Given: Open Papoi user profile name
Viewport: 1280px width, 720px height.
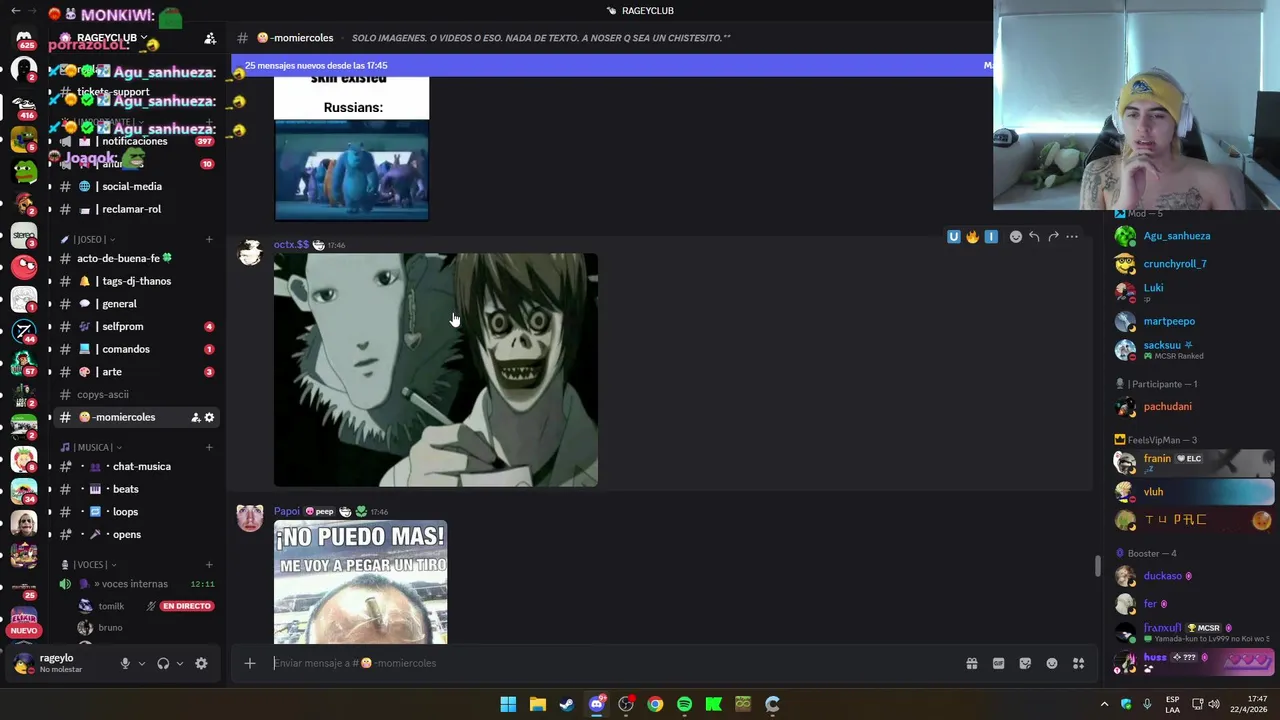Looking at the screenshot, I should point(286,511).
